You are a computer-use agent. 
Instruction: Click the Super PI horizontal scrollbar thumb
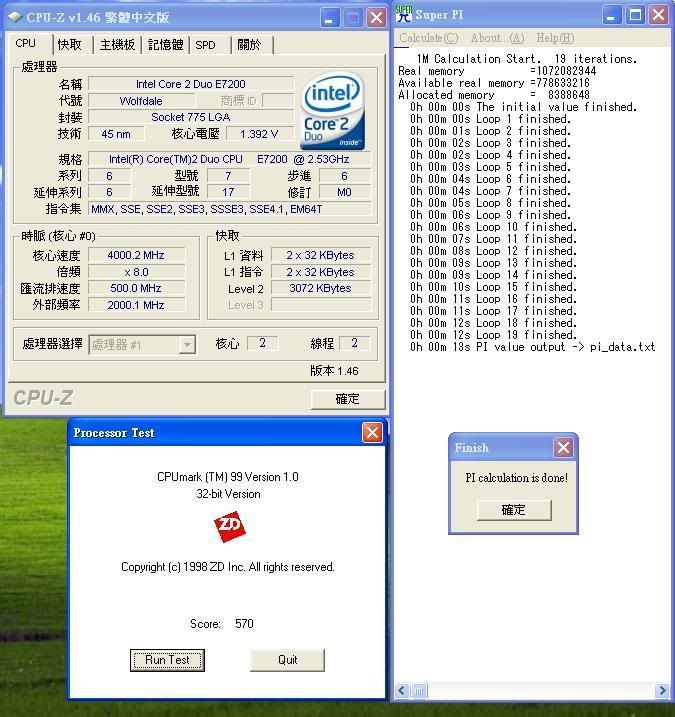click(x=419, y=690)
